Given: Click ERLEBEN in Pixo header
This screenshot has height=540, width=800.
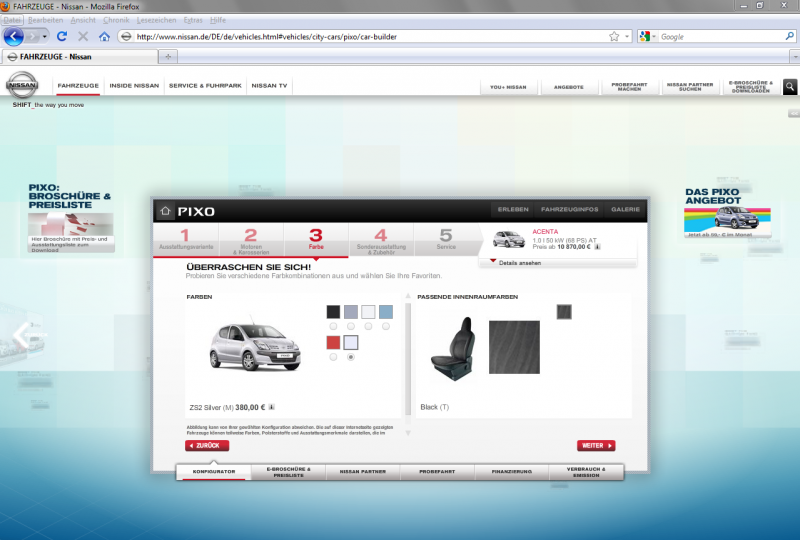Looking at the screenshot, I should [x=513, y=209].
